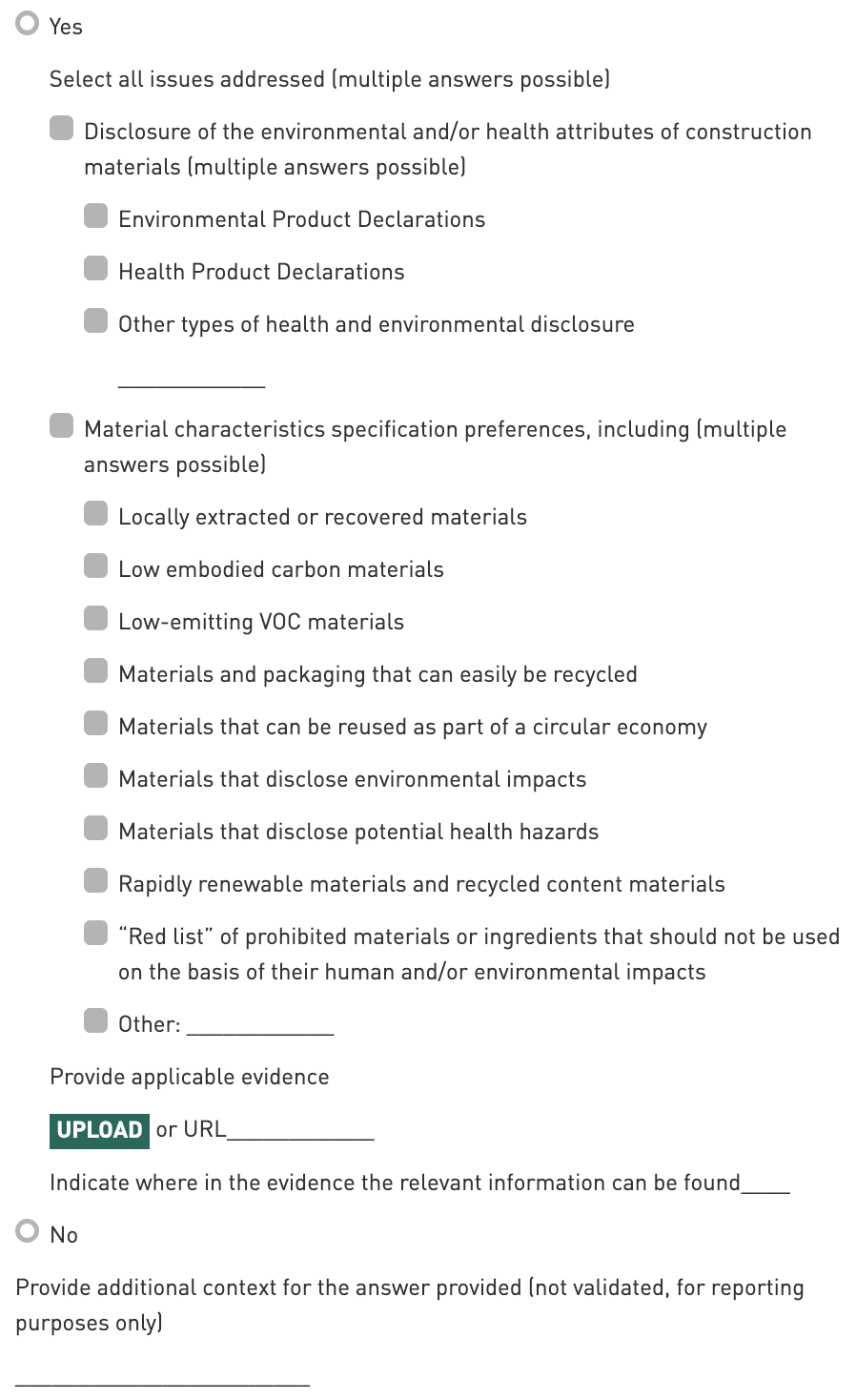Enable Other types of health and environmental disclosure
This screenshot has height=1400, width=856.
[96, 321]
